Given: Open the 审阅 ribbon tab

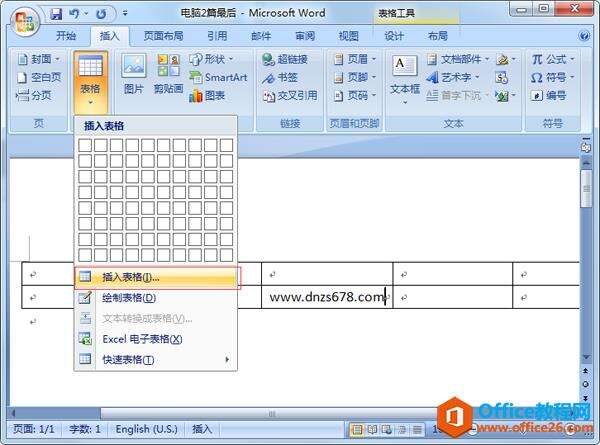Looking at the screenshot, I should click(305, 36).
